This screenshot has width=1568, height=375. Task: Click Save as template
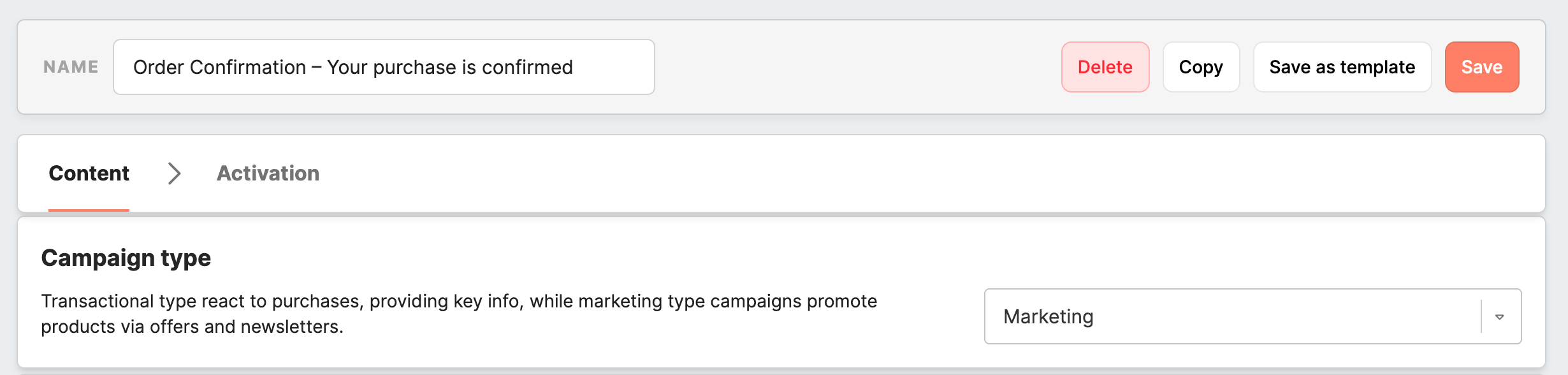click(x=1342, y=67)
